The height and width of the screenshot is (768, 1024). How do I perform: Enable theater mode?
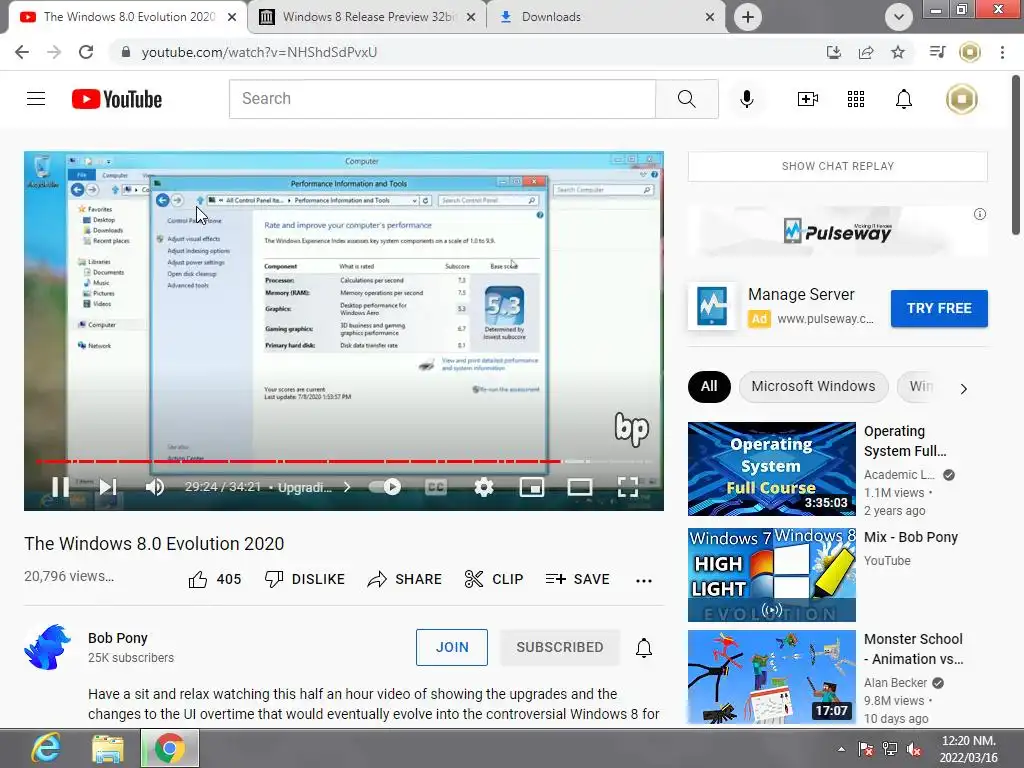pos(579,487)
